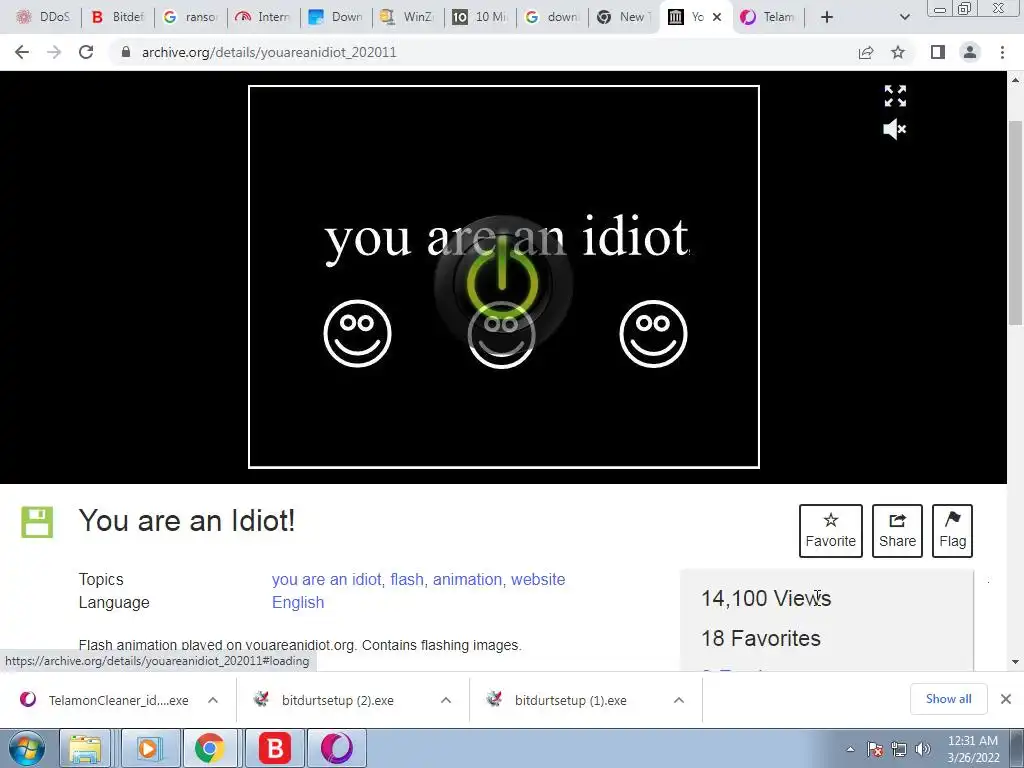The height and width of the screenshot is (768, 1024).
Task: Unmute the Flash player sound icon
Action: (895, 129)
